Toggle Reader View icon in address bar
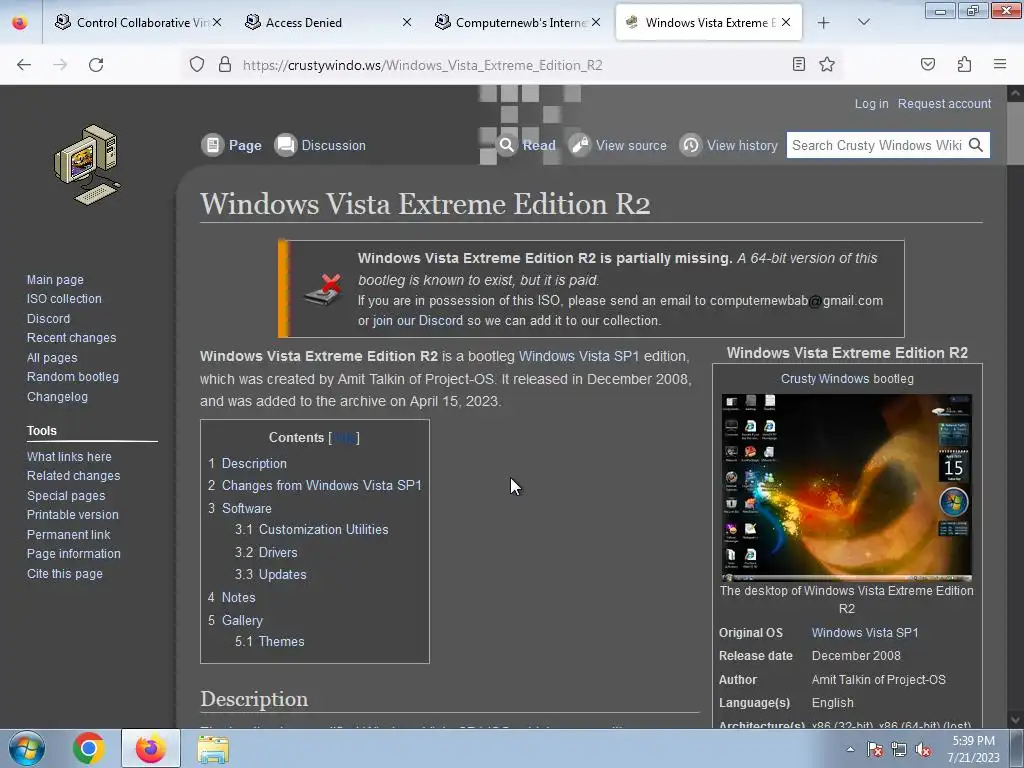This screenshot has width=1024, height=768. (798, 64)
